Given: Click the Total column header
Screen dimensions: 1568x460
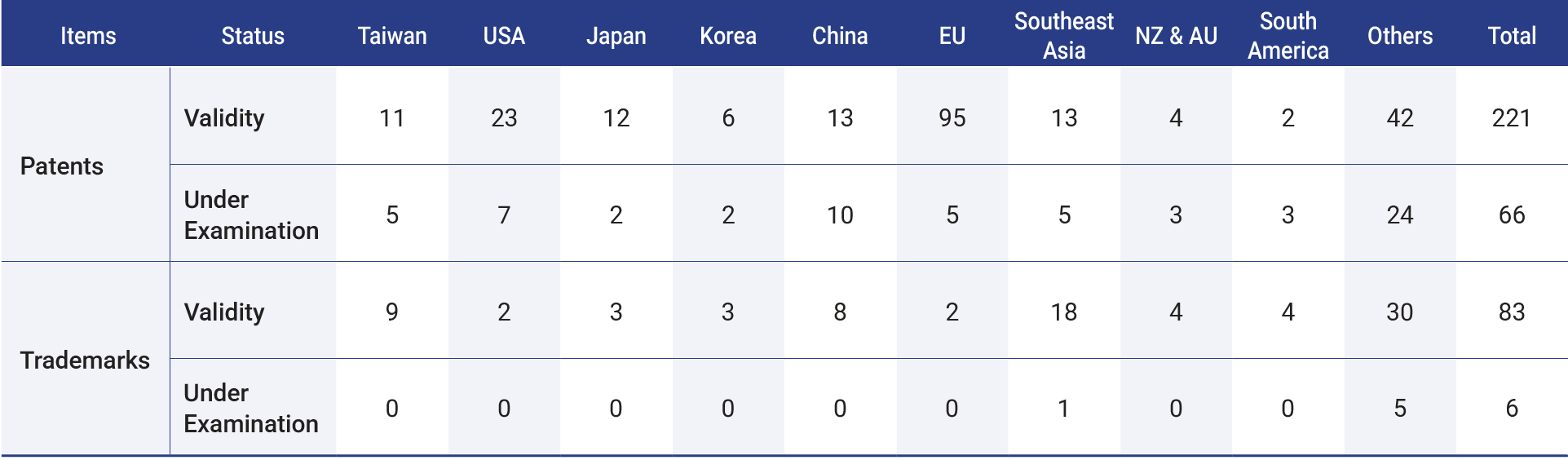Looking at the screenshot, I should point(1511,36).
